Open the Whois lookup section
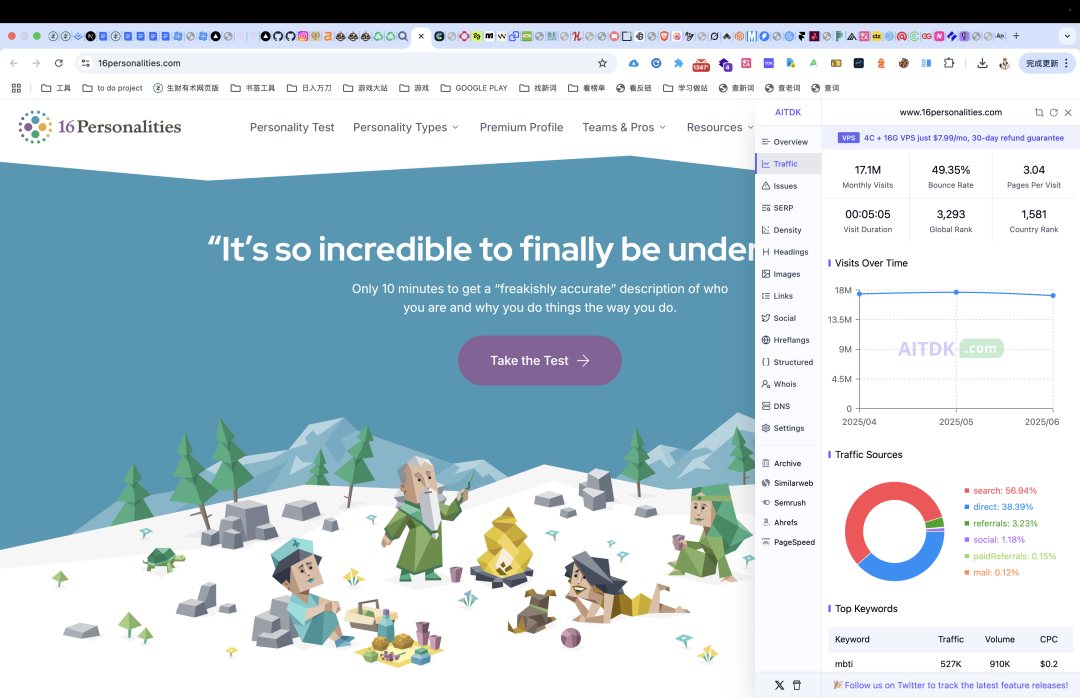Screen dimensions: 1080x698 (x=779, y=384)
